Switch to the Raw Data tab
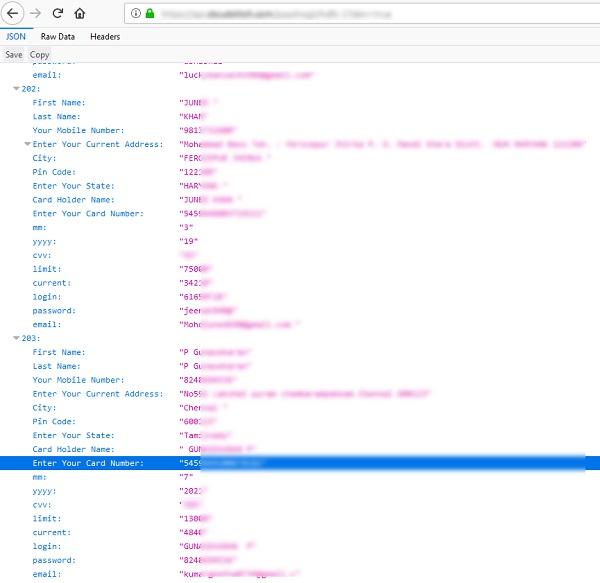This screenshot has height=583, width=600. click(x=58, y=37)
